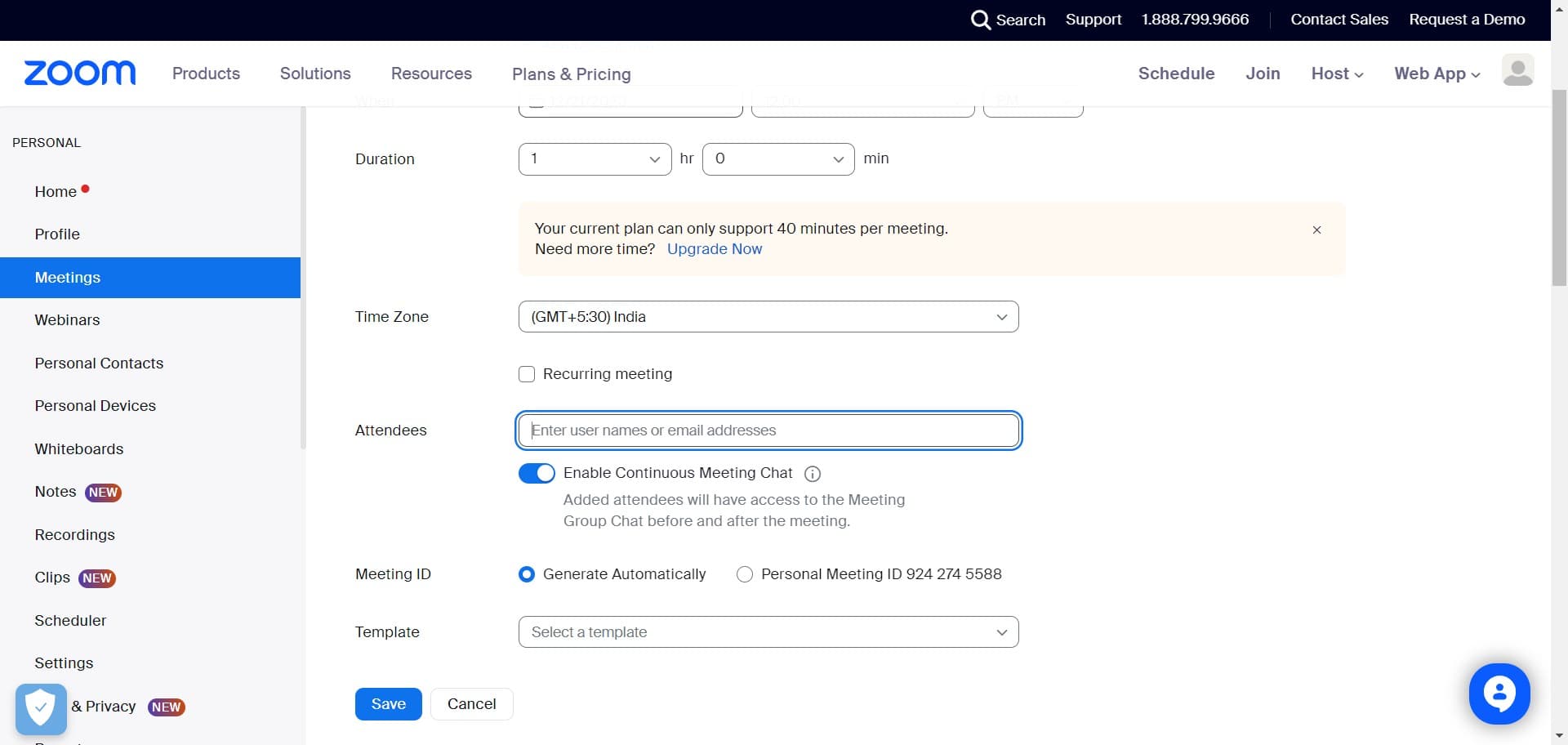Click the privacy shield icon in sidebar

(x=40, y=707)
